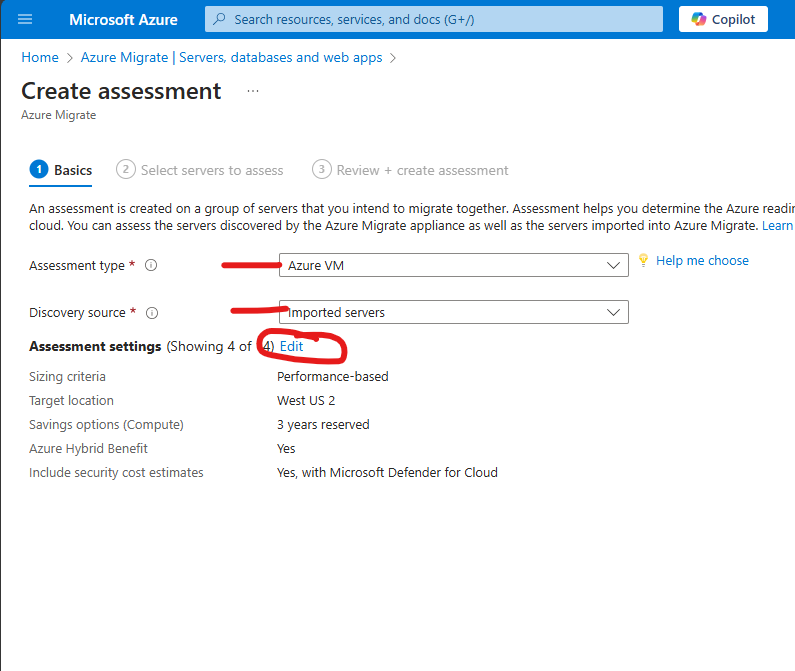Edit the assessment settings
The image size is (795, 671).
(x=291, y=346)
